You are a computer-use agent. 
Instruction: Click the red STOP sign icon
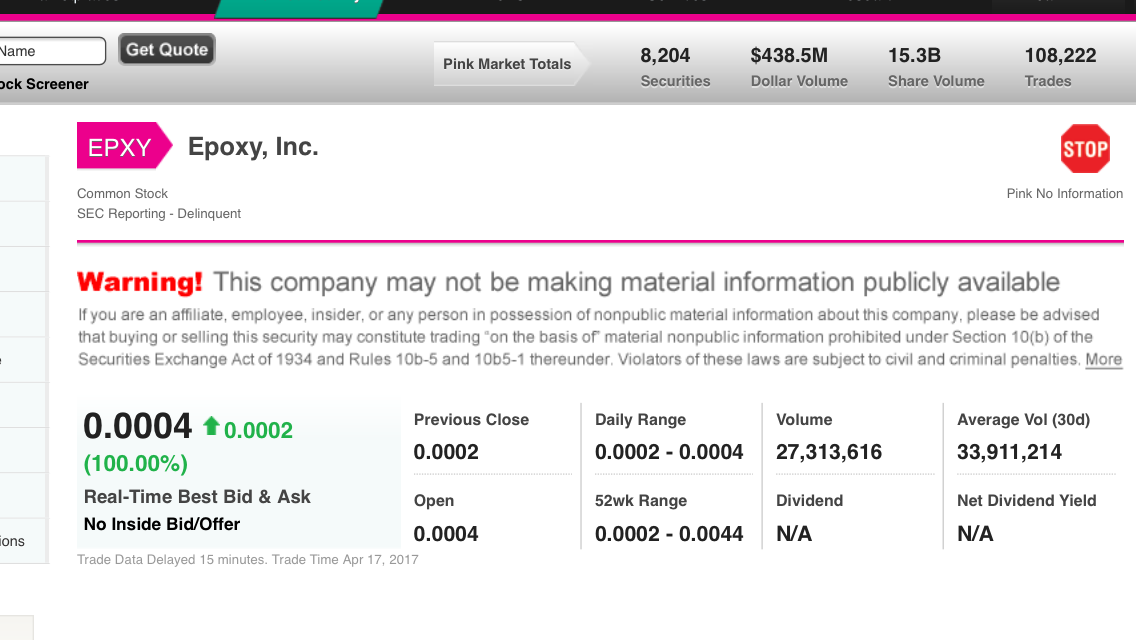1085,149
